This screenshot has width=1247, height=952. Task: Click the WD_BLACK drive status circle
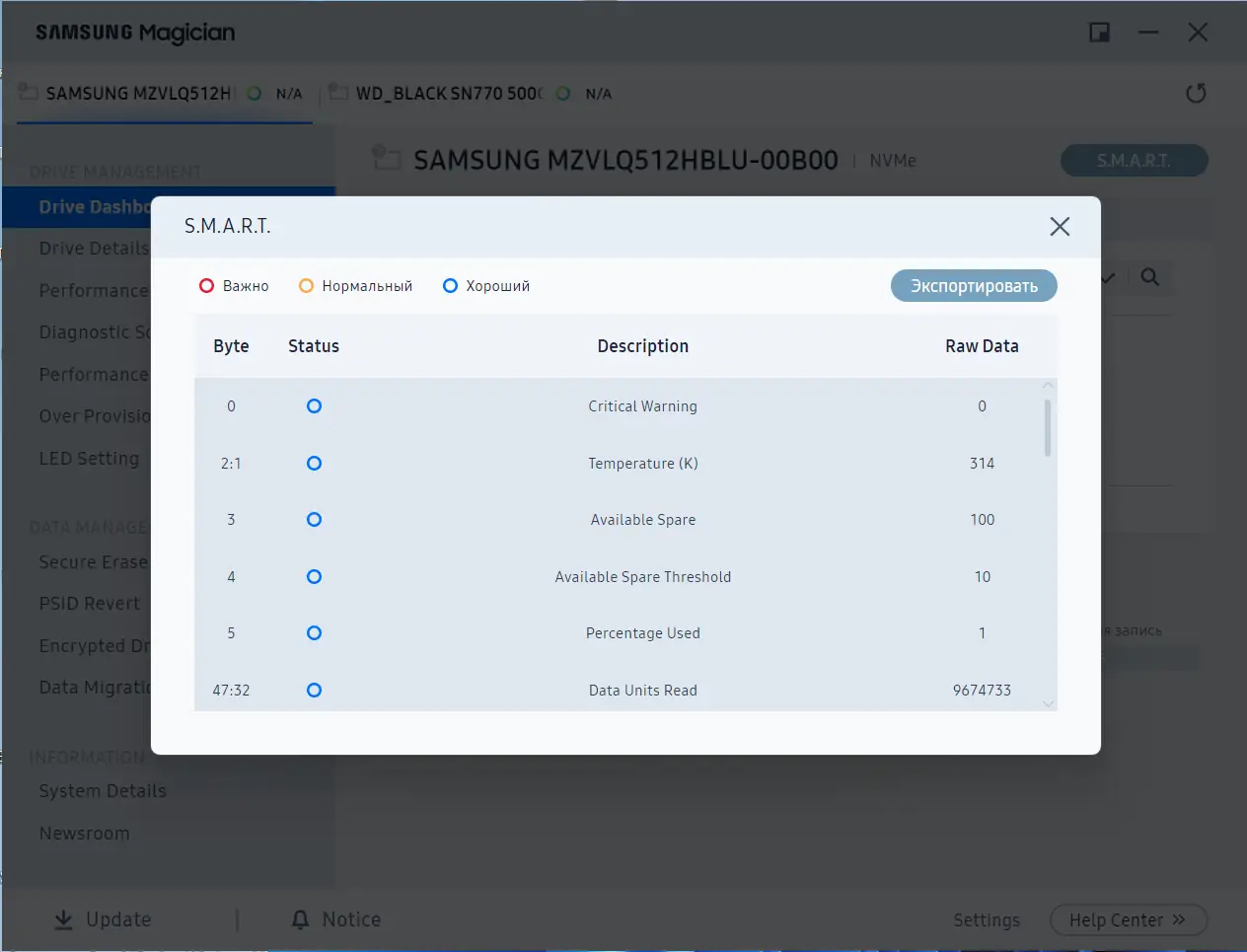pos(563,94)
